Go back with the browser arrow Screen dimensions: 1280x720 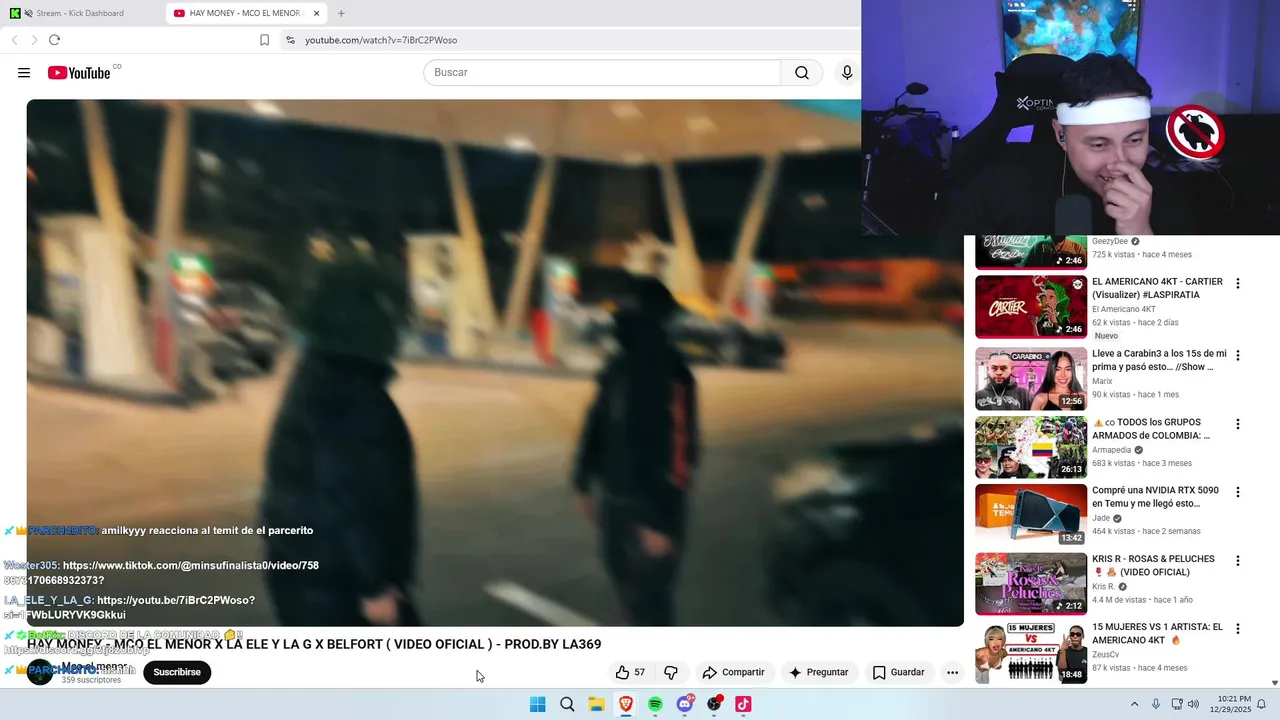14,40
